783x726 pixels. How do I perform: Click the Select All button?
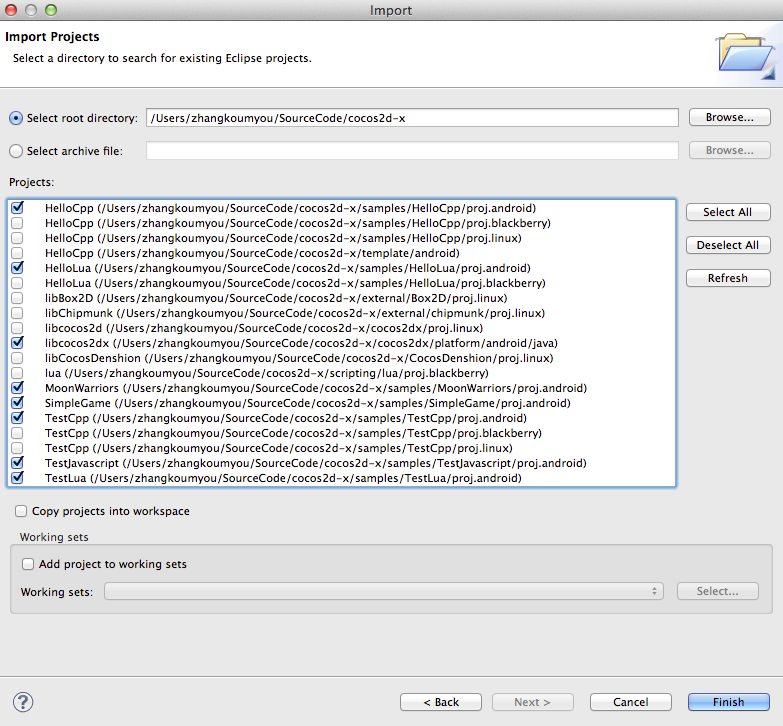pos(728,212)
